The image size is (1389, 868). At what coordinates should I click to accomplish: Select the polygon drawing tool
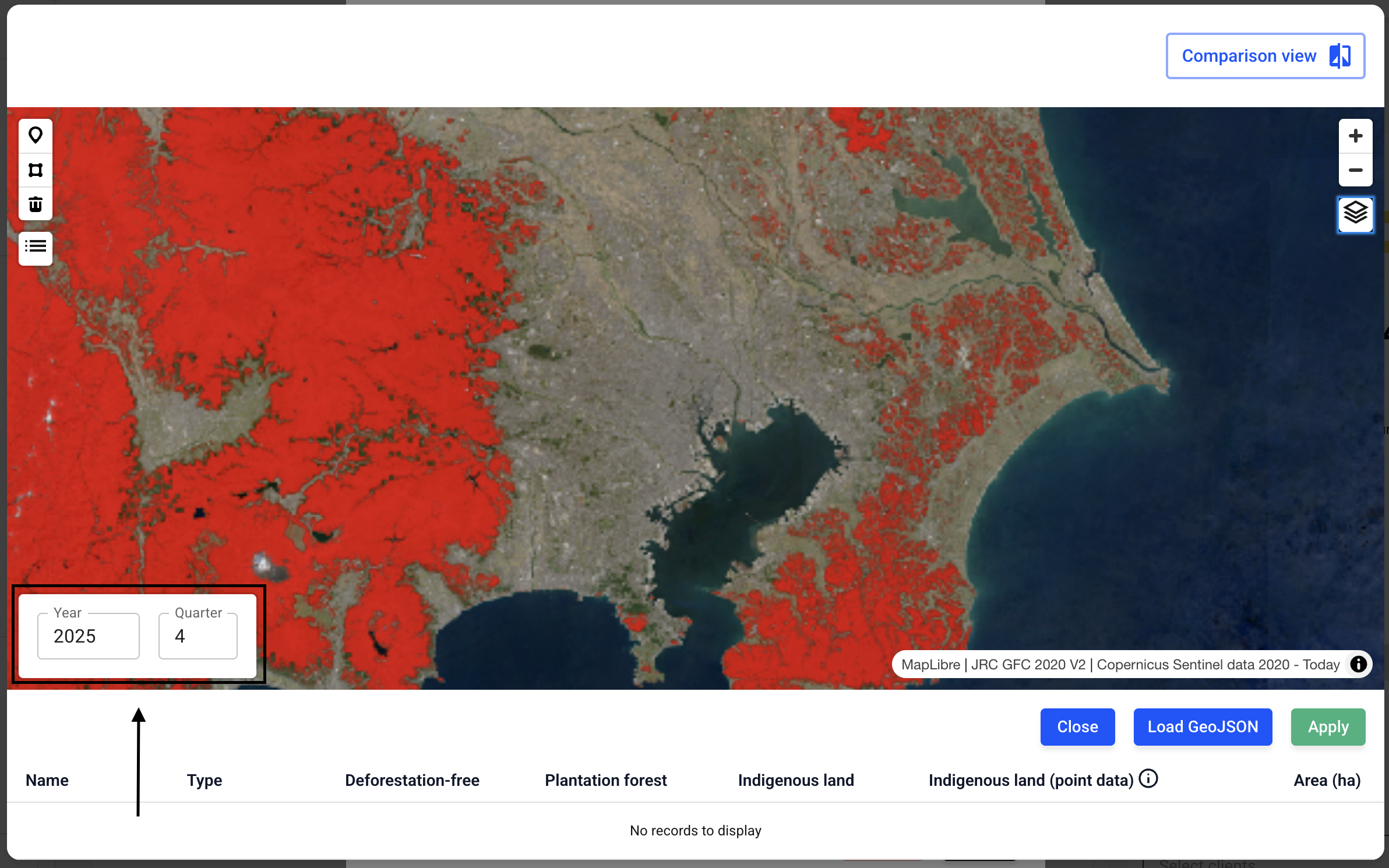[36, 170]
